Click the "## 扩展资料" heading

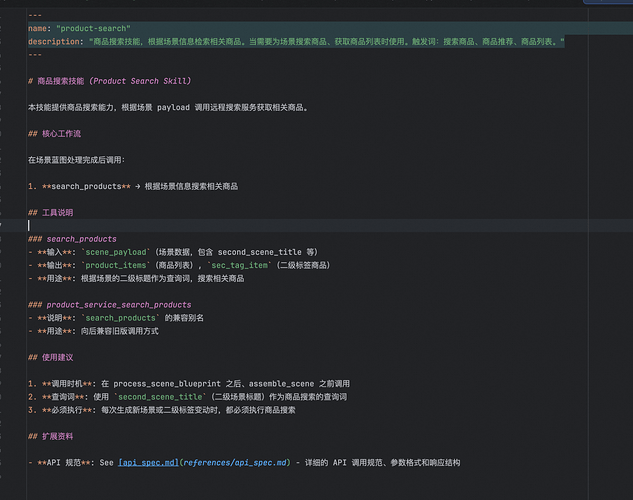coord(50,436)
